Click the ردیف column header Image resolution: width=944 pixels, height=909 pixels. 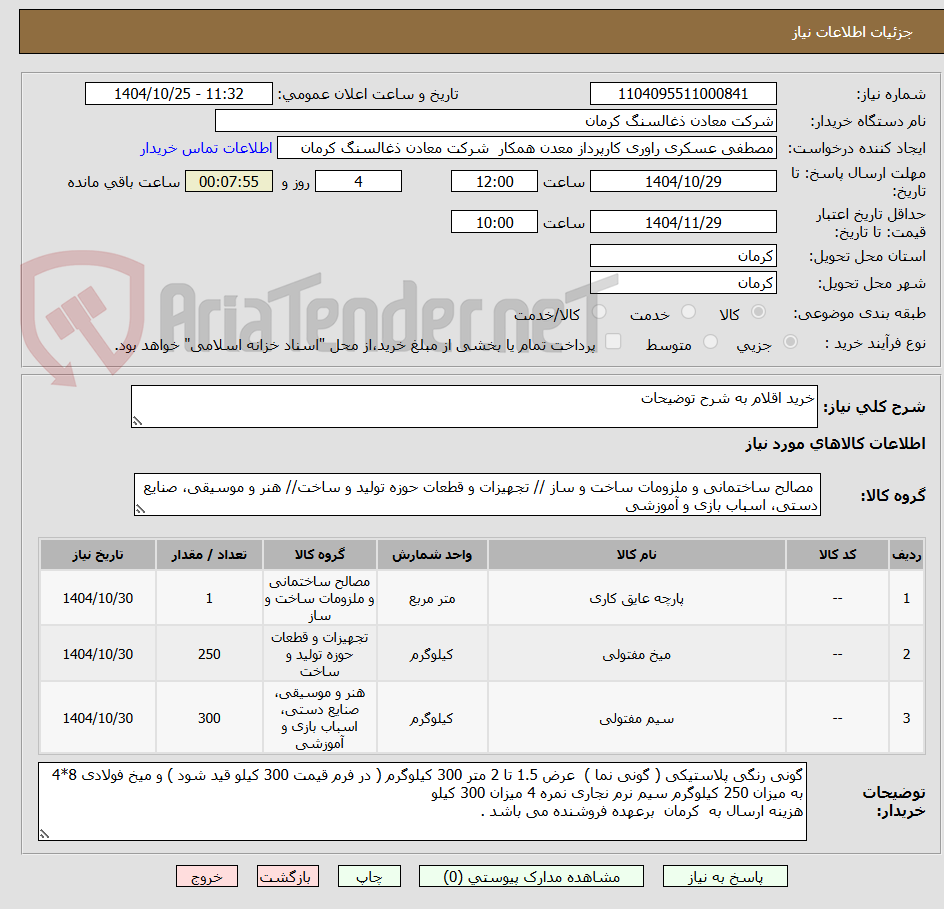906,554
